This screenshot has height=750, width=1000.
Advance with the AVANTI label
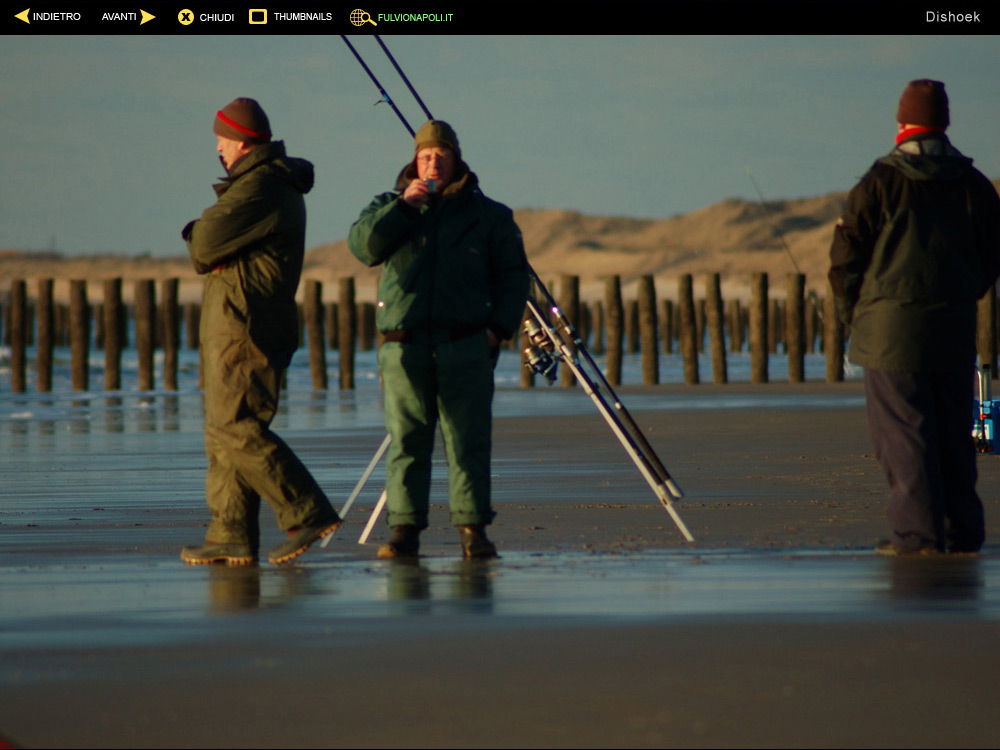[119, 17]
